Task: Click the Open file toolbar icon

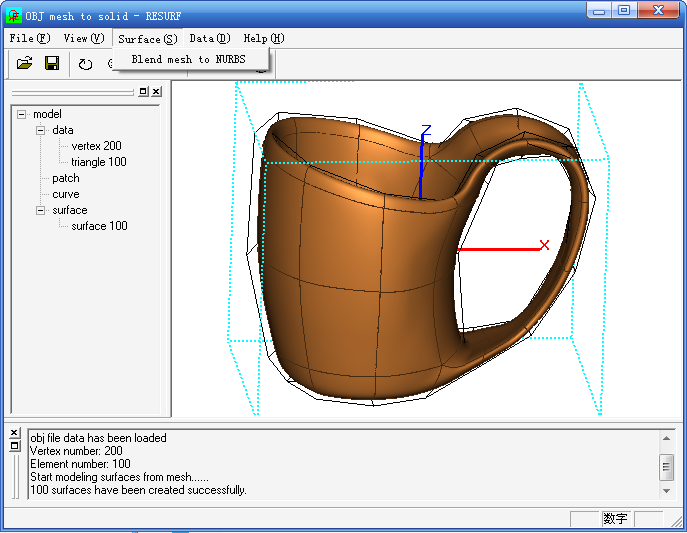Action: [25, 64]
